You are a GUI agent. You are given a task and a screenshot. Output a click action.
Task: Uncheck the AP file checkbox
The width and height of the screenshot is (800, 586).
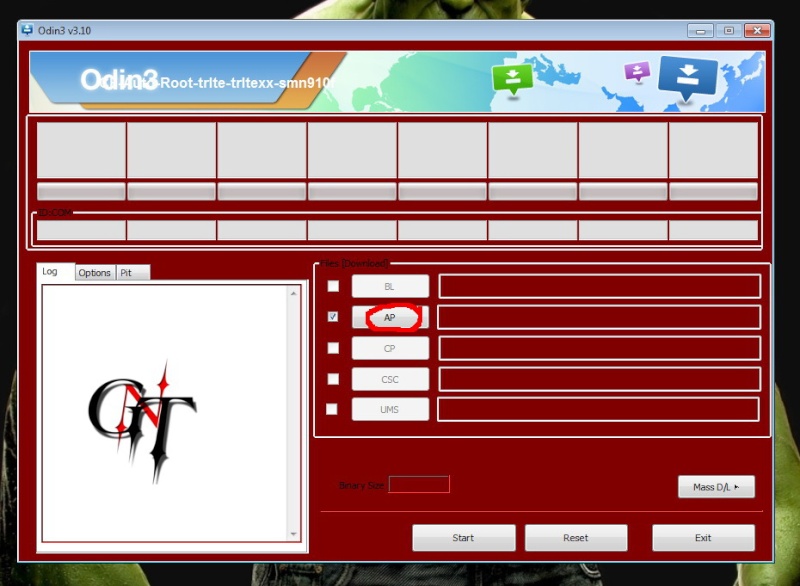click(x=333, y=317)
